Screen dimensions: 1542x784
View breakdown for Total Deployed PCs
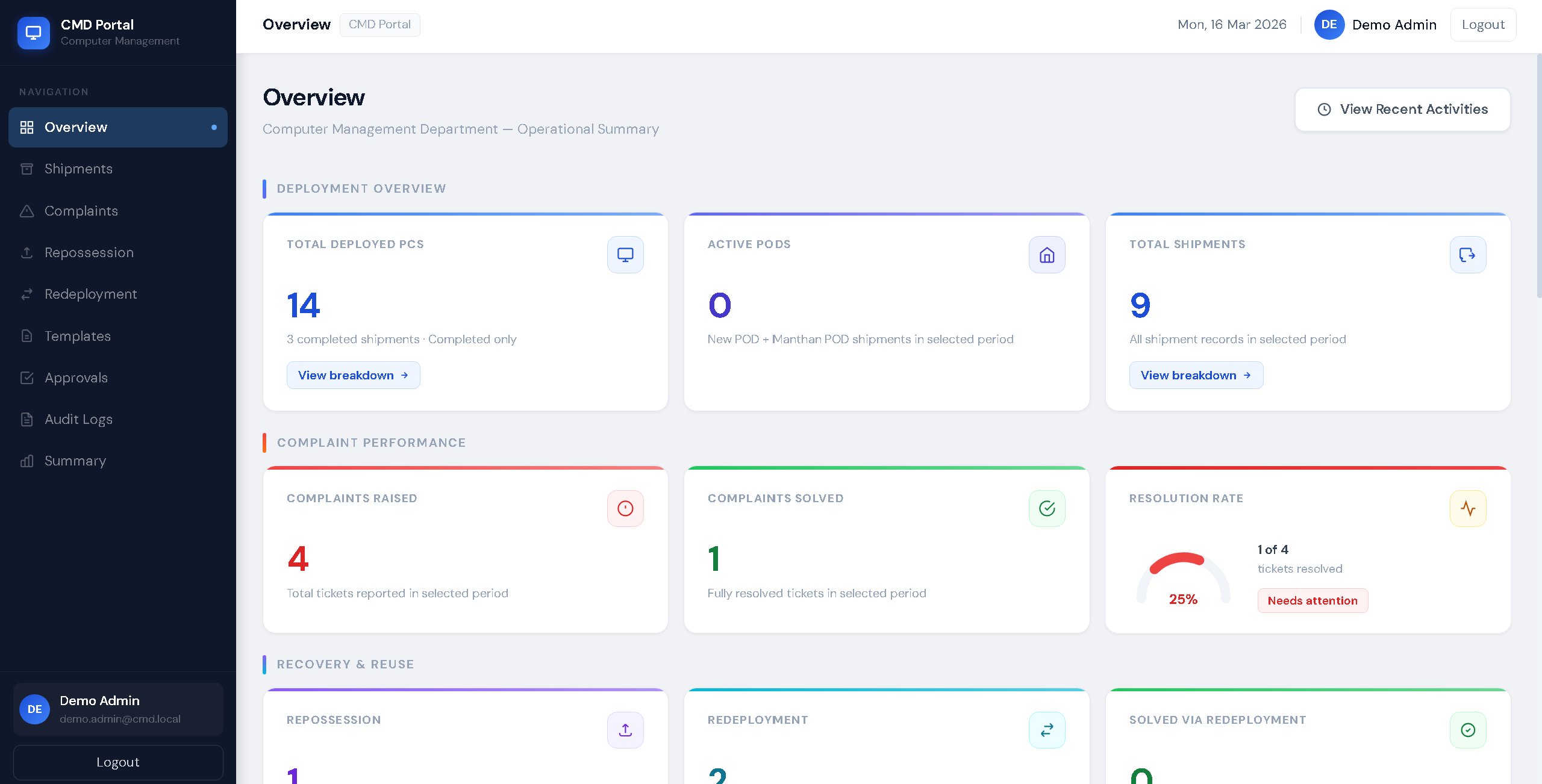pyautogui.click(x=353, y=375)
